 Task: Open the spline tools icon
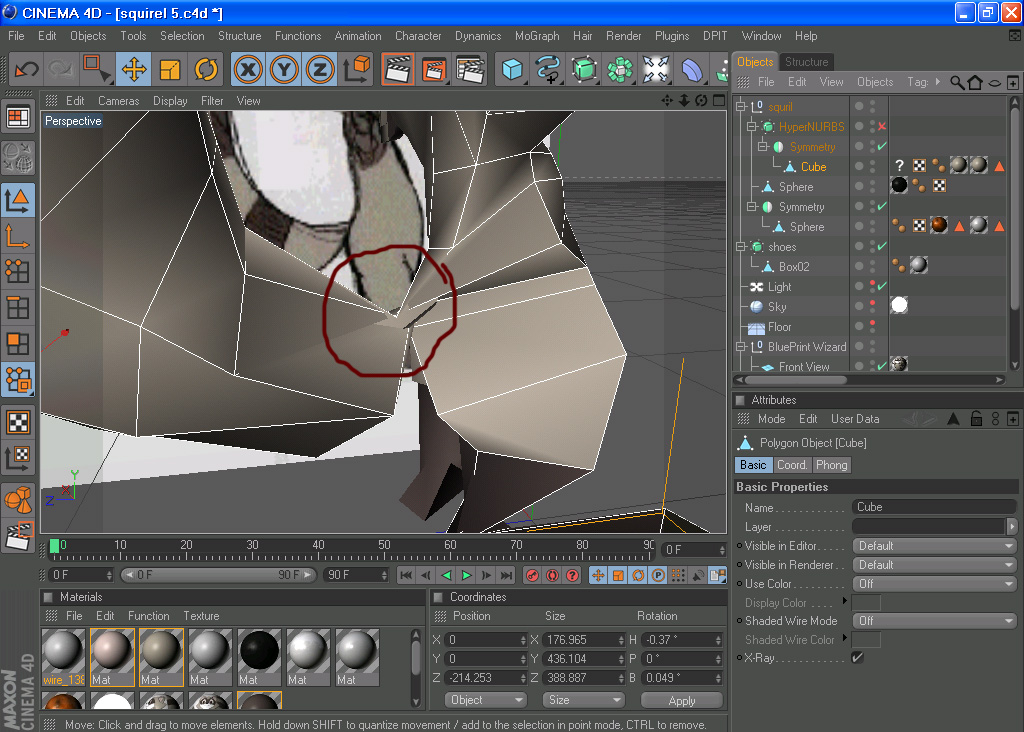548,69
